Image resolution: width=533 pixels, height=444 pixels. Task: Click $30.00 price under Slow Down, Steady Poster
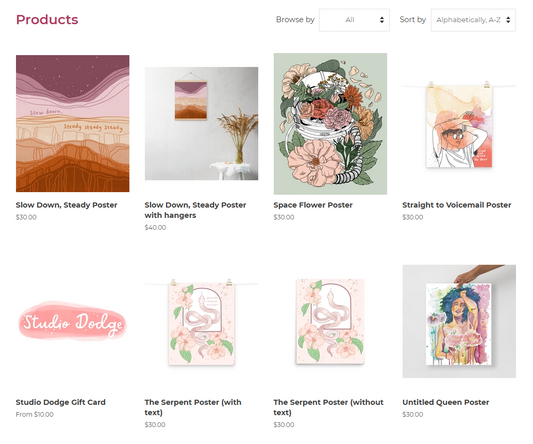[26, 217]
